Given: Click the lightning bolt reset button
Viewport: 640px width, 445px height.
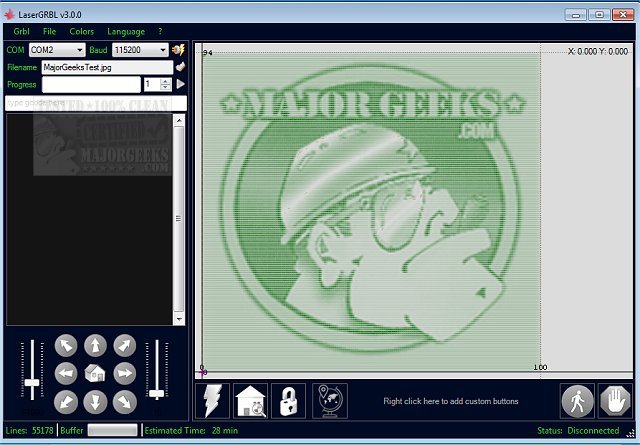Looking at the screenshot, I should [x=213, y=401].
